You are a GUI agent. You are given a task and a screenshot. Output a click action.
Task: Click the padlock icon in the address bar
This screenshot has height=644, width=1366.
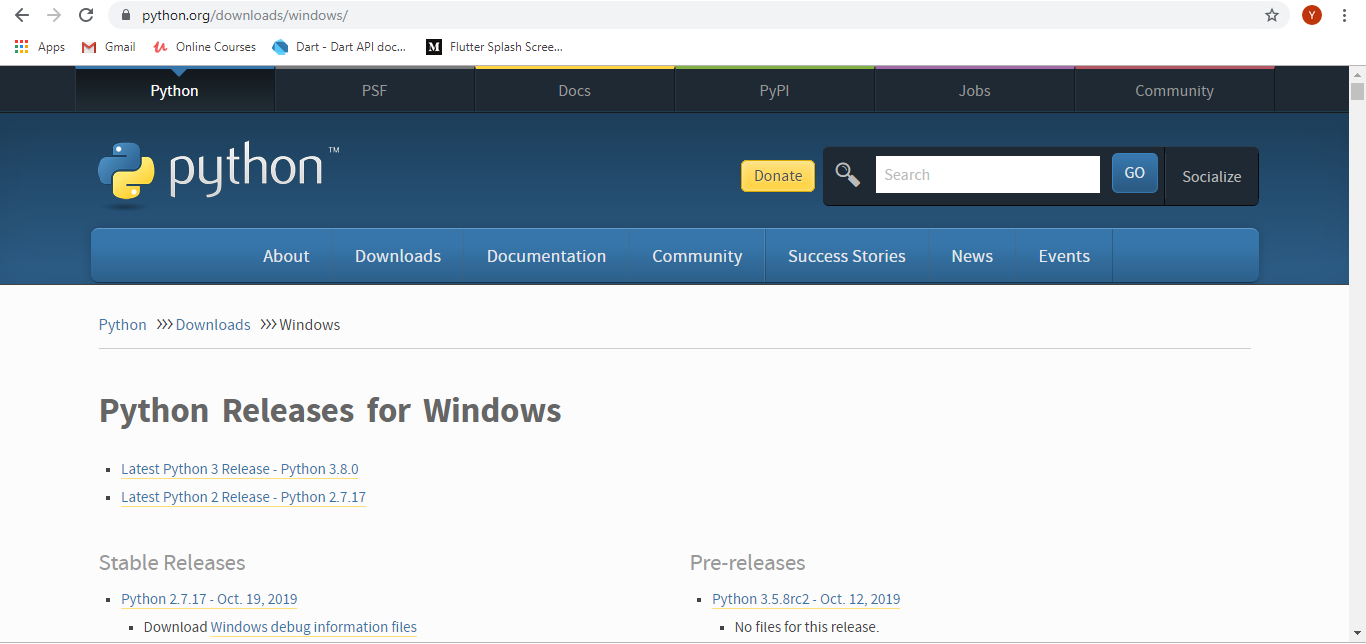(126, 16)
